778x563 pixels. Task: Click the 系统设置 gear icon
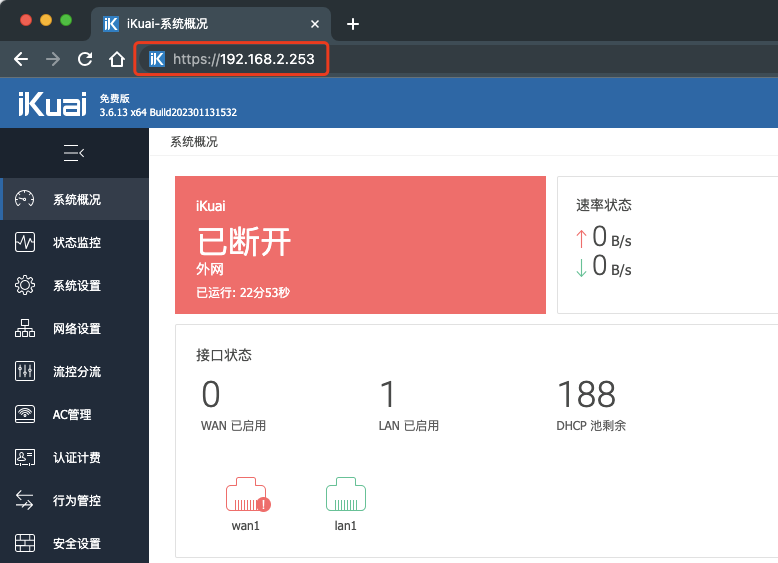pos(25,285)
